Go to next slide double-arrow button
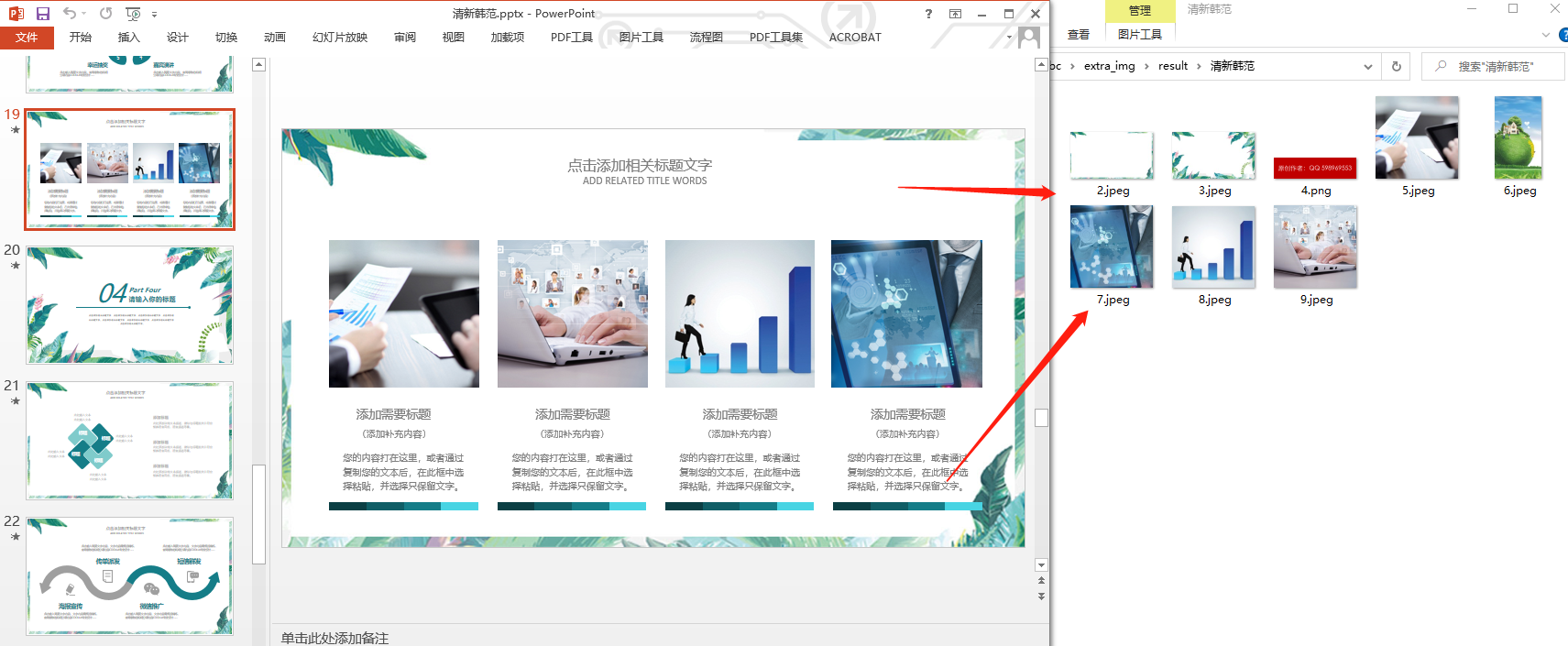 tap(1041, 596)
